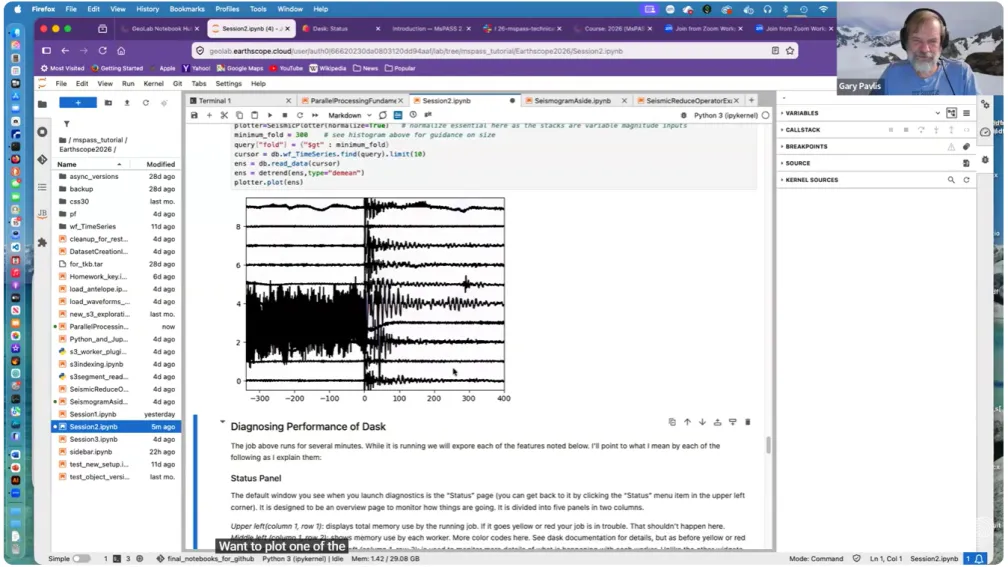Click the blue New Launcher button

coord(78,103)
